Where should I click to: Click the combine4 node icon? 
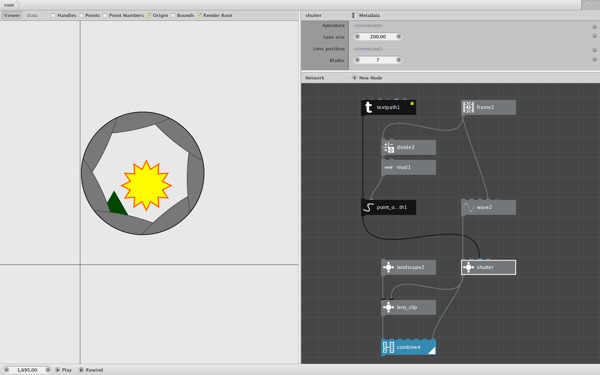[388, 347]
